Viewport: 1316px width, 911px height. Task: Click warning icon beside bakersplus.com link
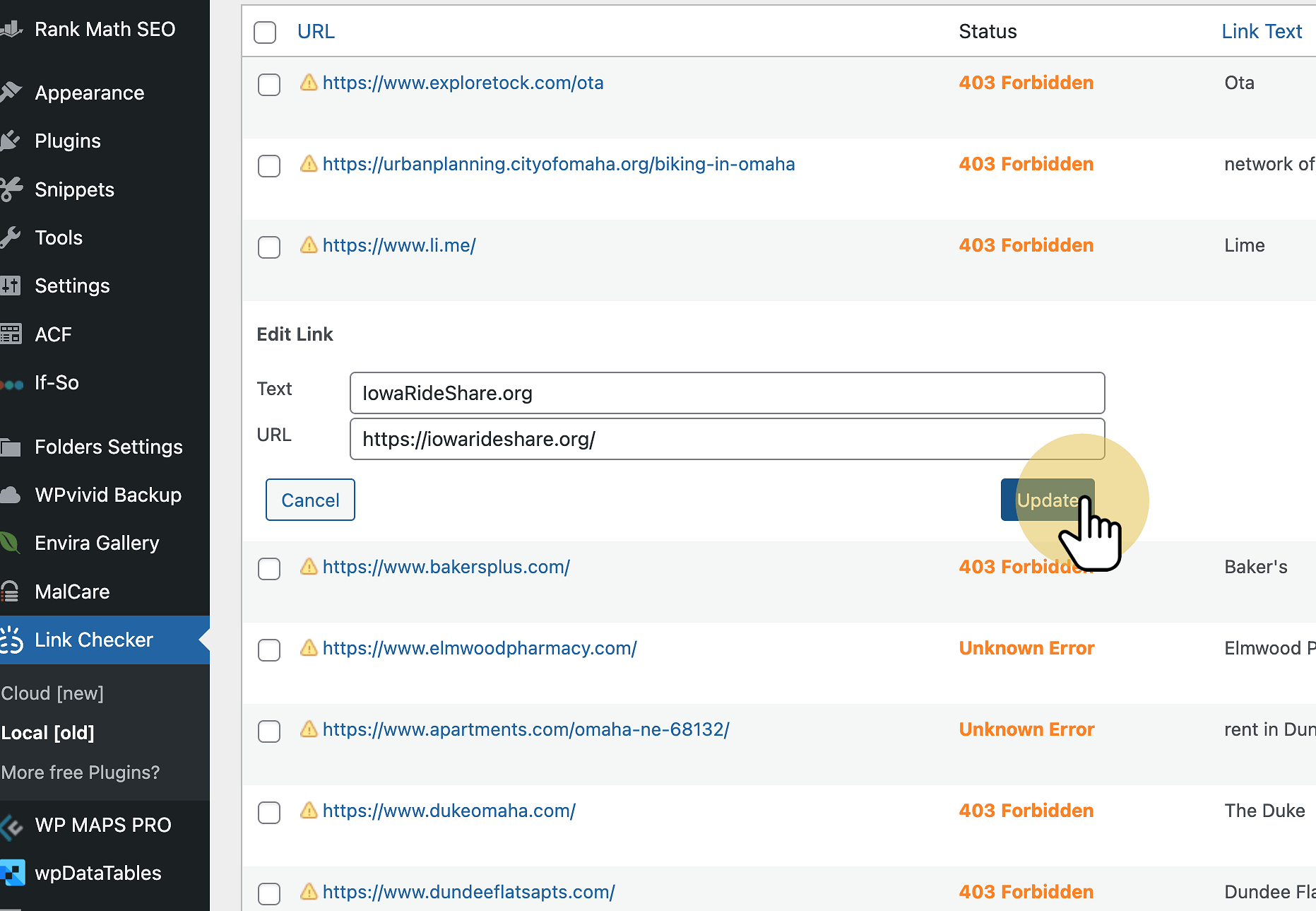tap(309, 567)
